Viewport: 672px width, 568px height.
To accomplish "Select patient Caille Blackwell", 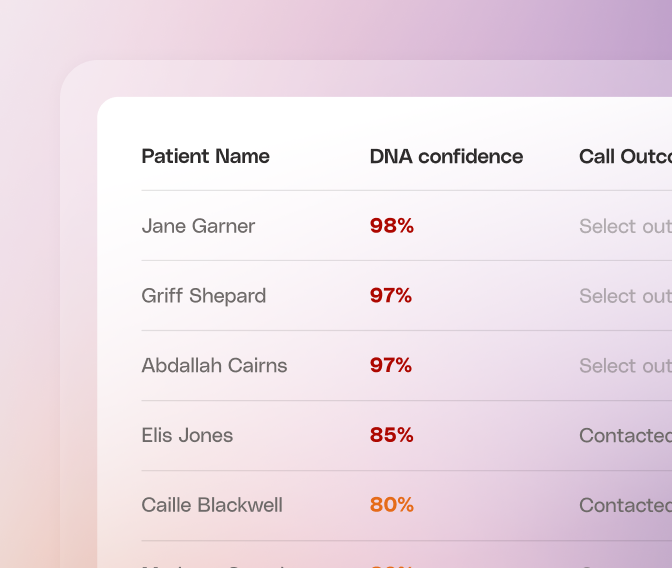I will pos(212,505).
